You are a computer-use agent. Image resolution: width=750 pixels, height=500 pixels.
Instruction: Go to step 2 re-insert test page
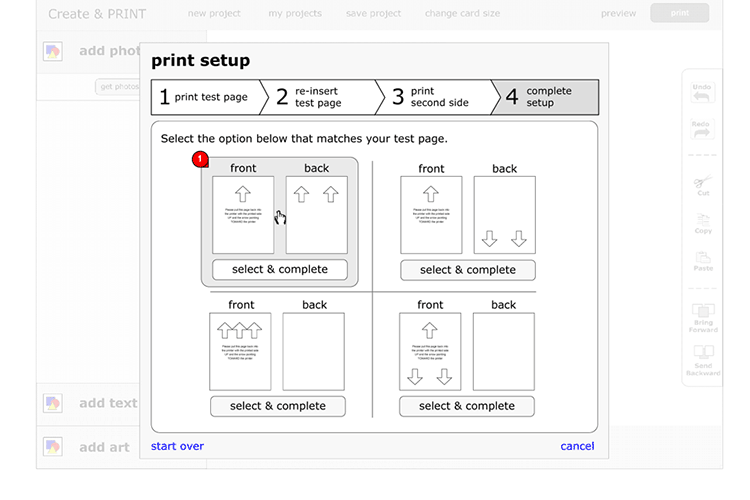[x=320, y=97]
